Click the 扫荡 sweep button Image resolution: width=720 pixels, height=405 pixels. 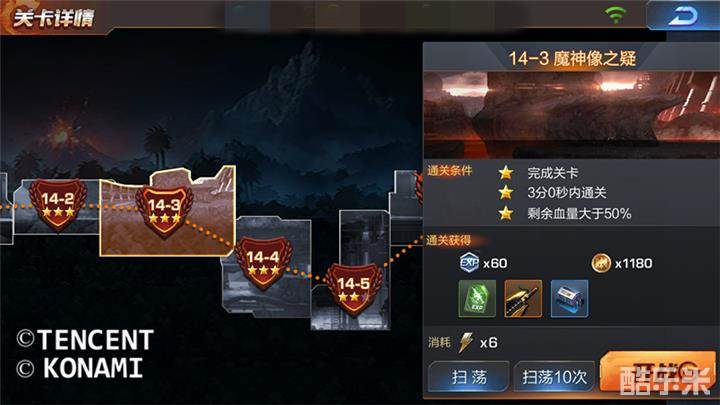coord(469,377)
